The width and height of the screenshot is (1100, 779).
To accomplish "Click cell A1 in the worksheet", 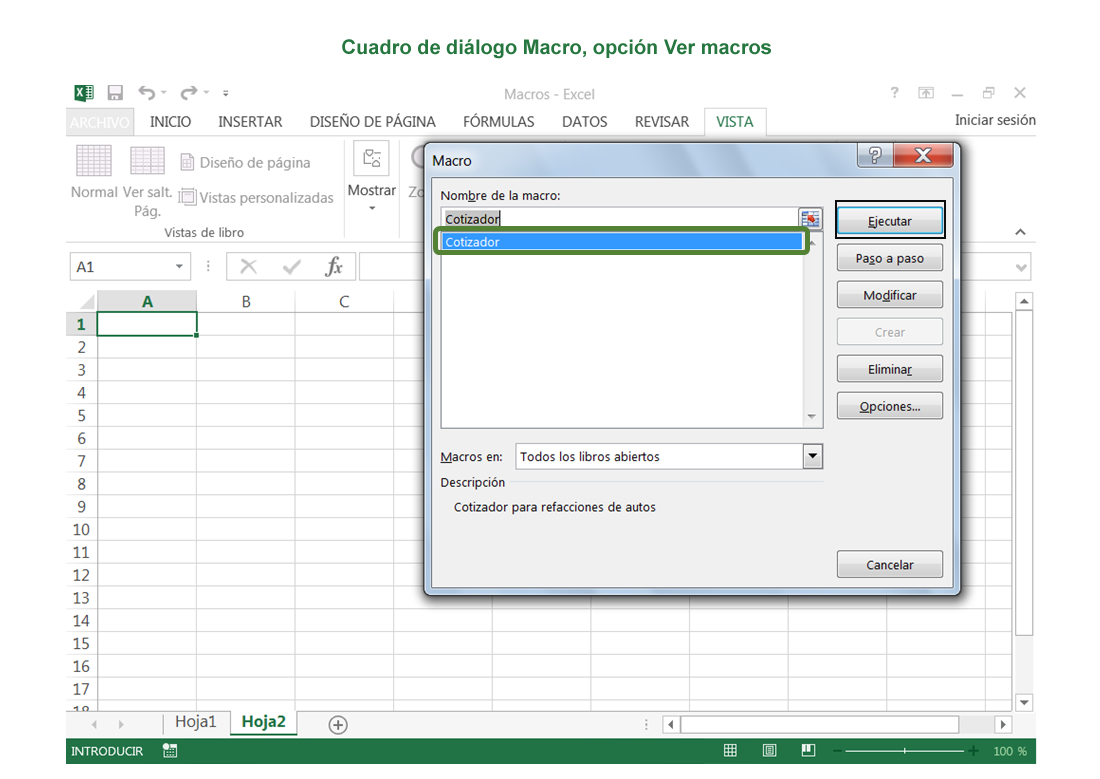I will pos(147,324).
